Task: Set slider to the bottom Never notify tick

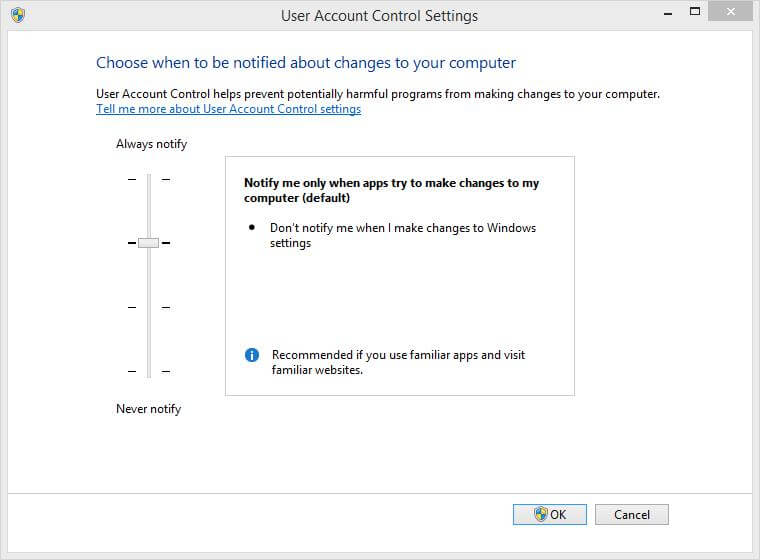Action: (149, 371)
